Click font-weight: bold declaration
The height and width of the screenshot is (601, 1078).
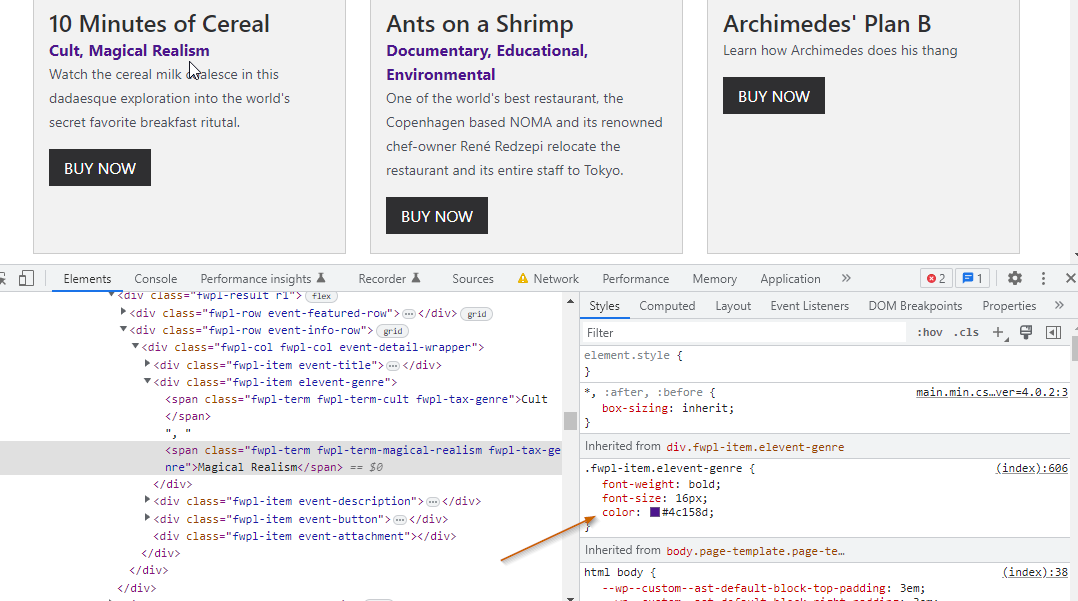(661, 484)
